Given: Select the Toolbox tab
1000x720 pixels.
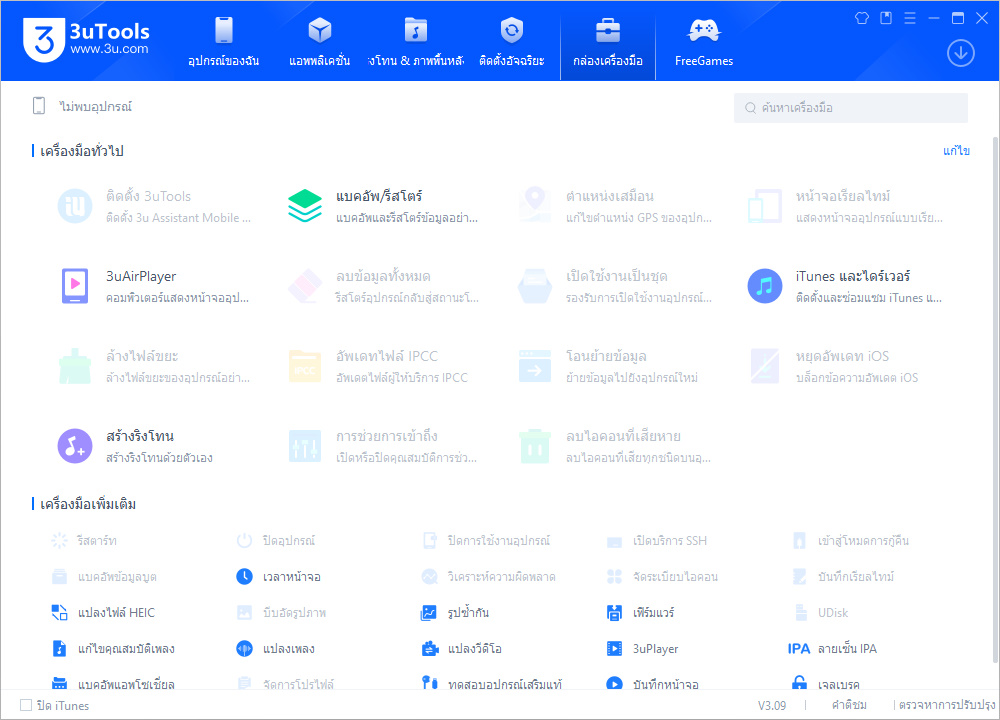Looking at the screenshot, I should (608, 41).
